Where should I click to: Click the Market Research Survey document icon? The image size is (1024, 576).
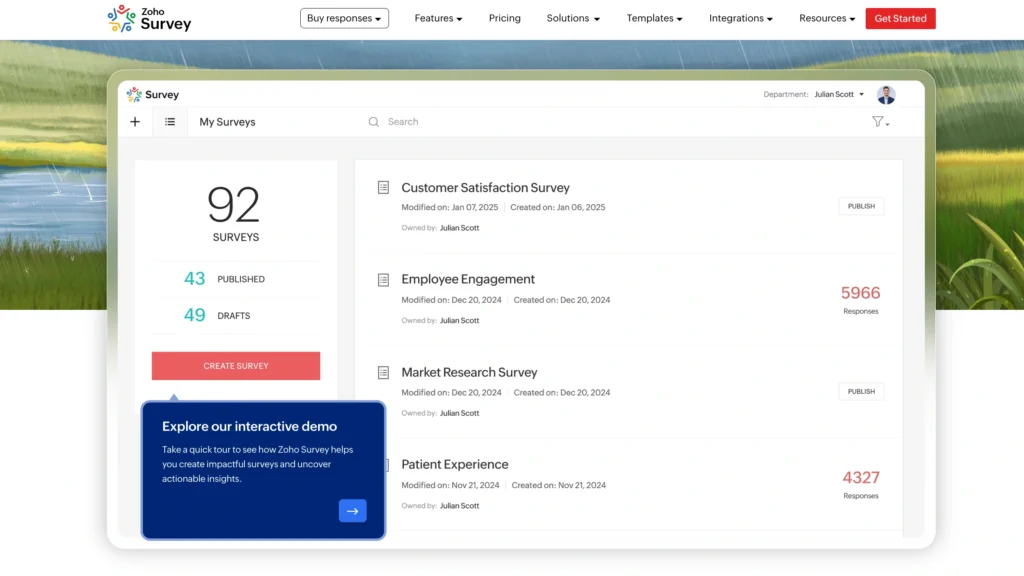[383, 373]
